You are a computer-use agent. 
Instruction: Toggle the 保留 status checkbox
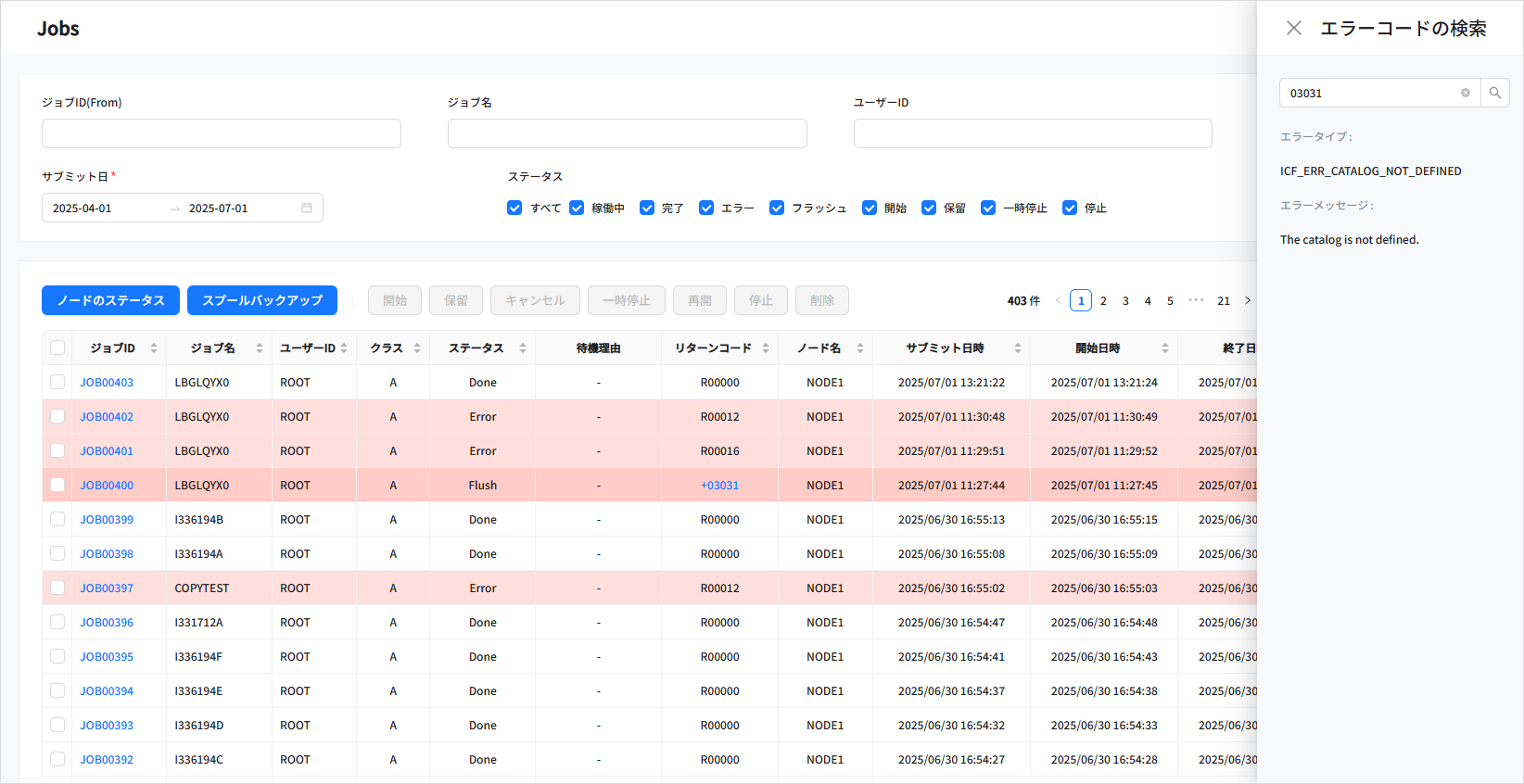(929, 208)
